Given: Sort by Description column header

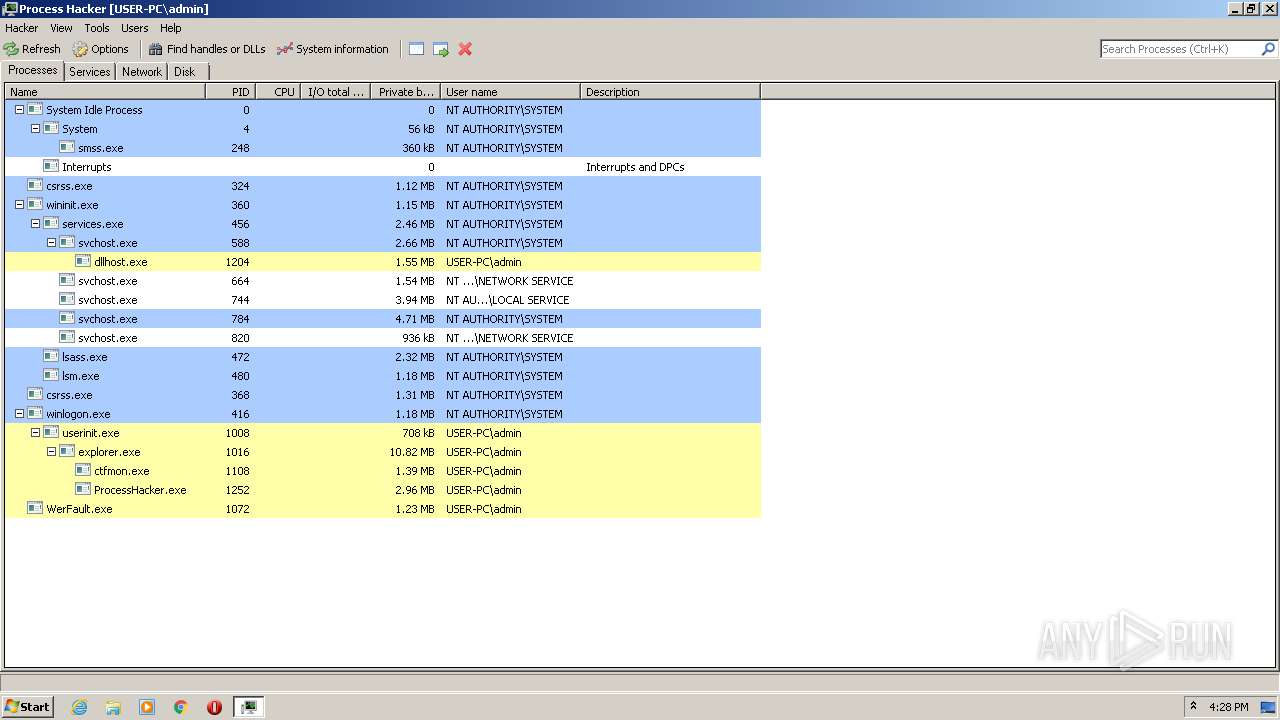Looking at the screenshot, I should pos(670,92).
